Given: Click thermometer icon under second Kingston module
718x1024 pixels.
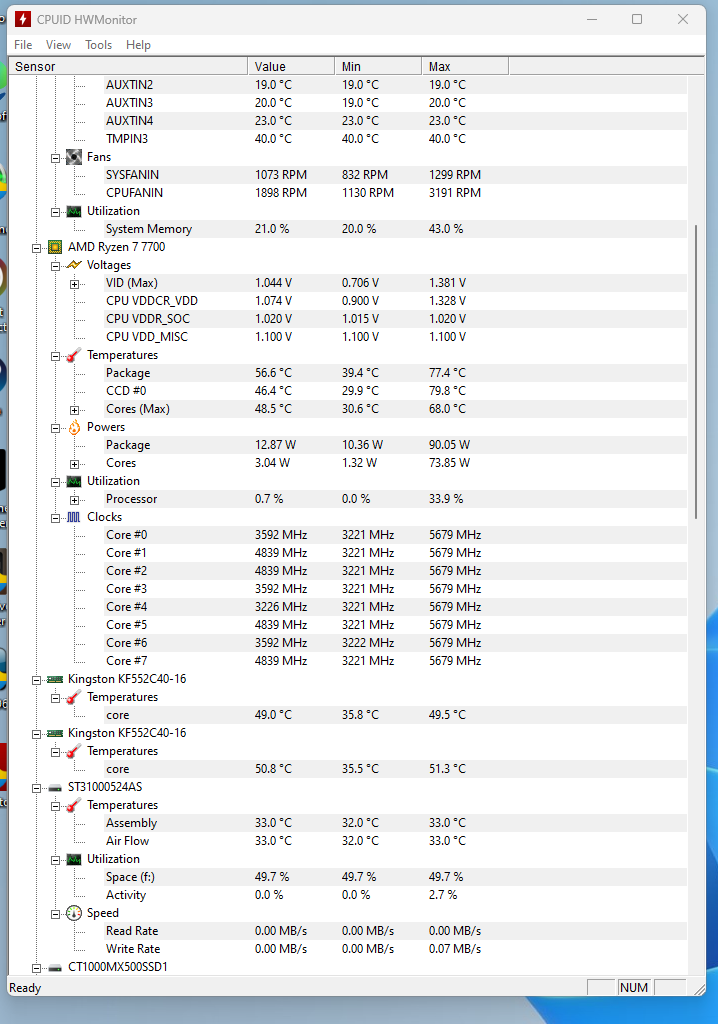Looking at the screenshot, I should (74, 751).
